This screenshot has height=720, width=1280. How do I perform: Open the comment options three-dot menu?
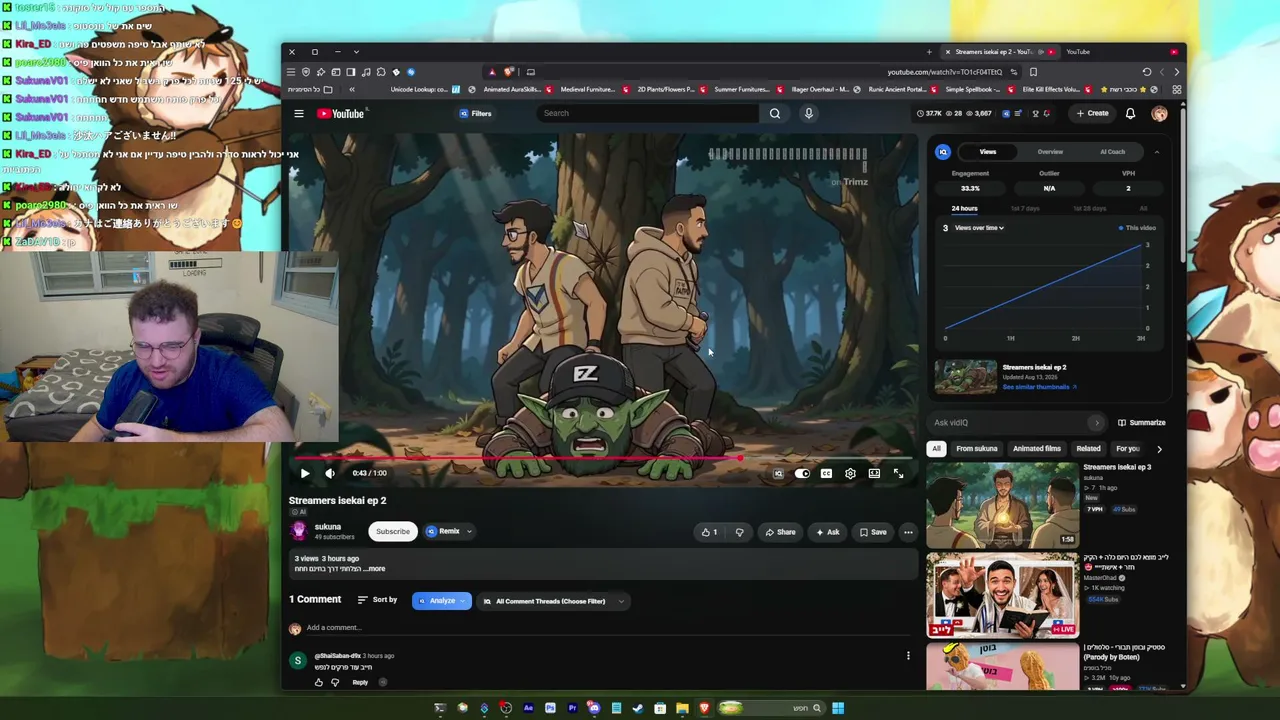[908, 656]
